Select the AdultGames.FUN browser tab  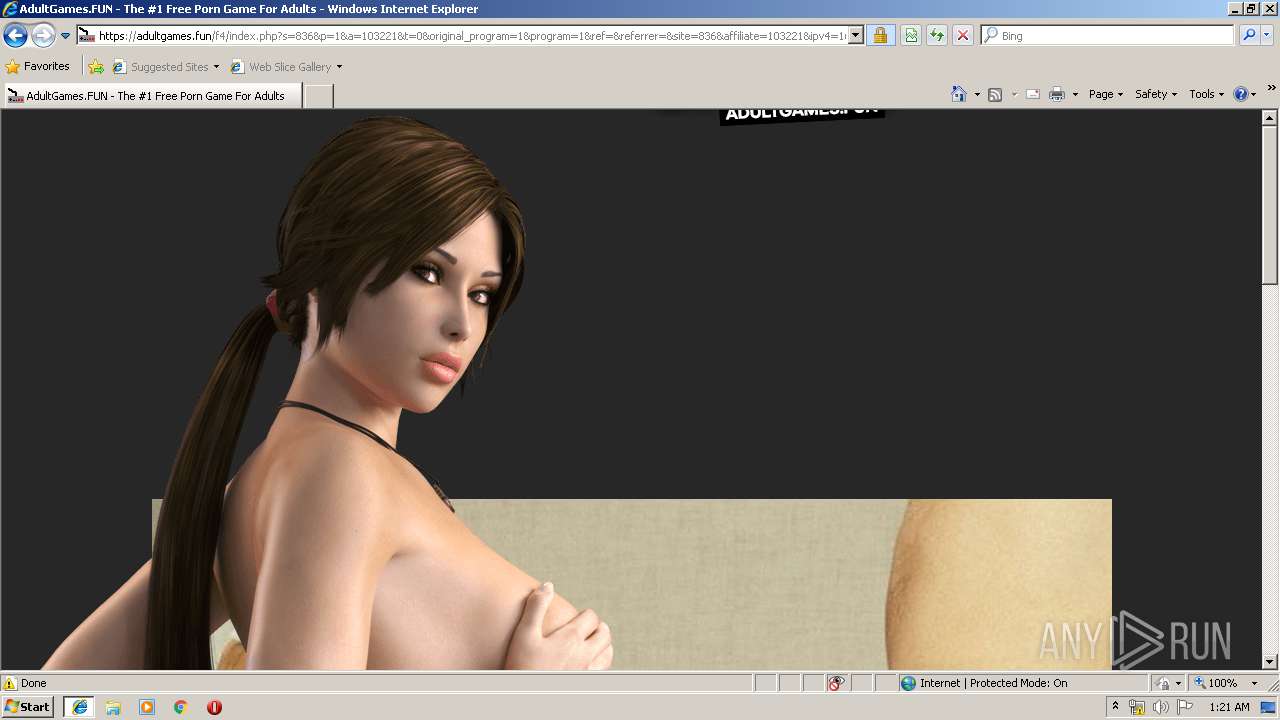pos(153,96)
